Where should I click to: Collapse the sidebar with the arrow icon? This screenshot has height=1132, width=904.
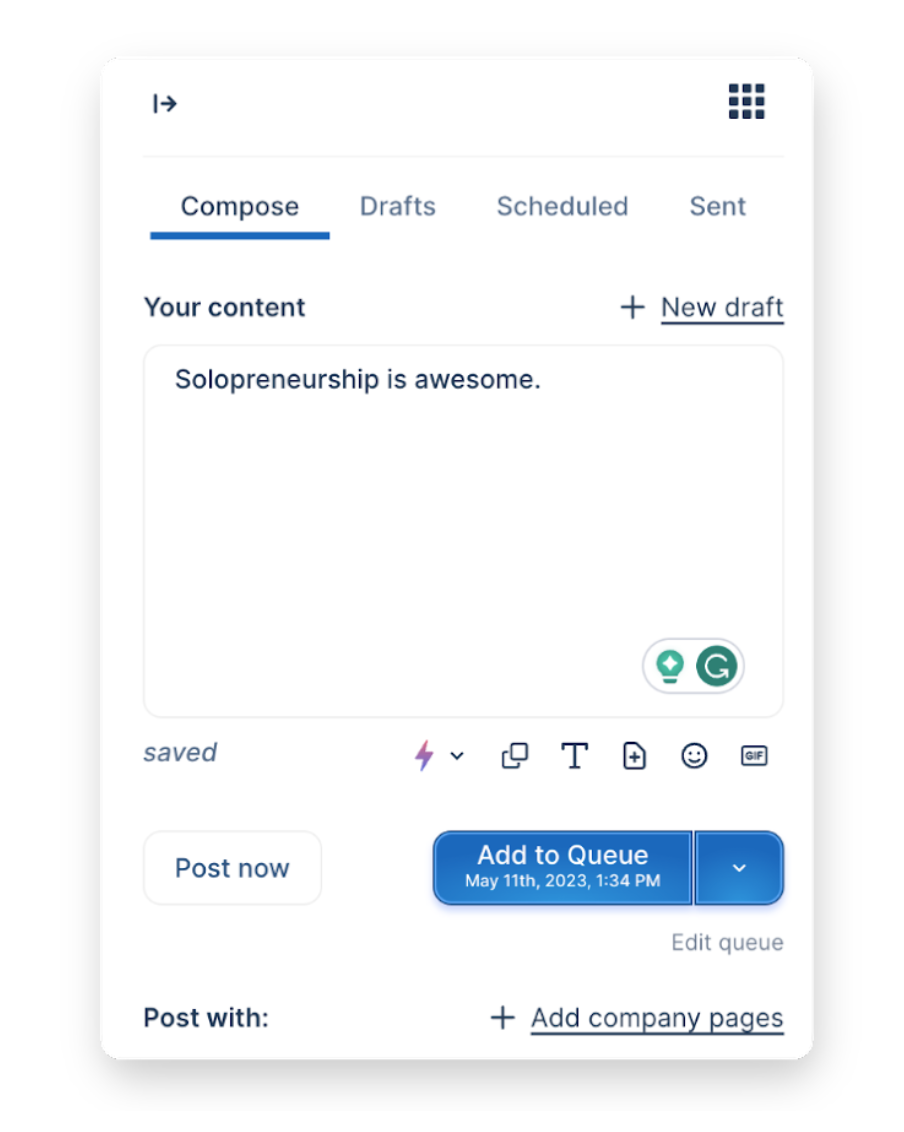point(165,103)
